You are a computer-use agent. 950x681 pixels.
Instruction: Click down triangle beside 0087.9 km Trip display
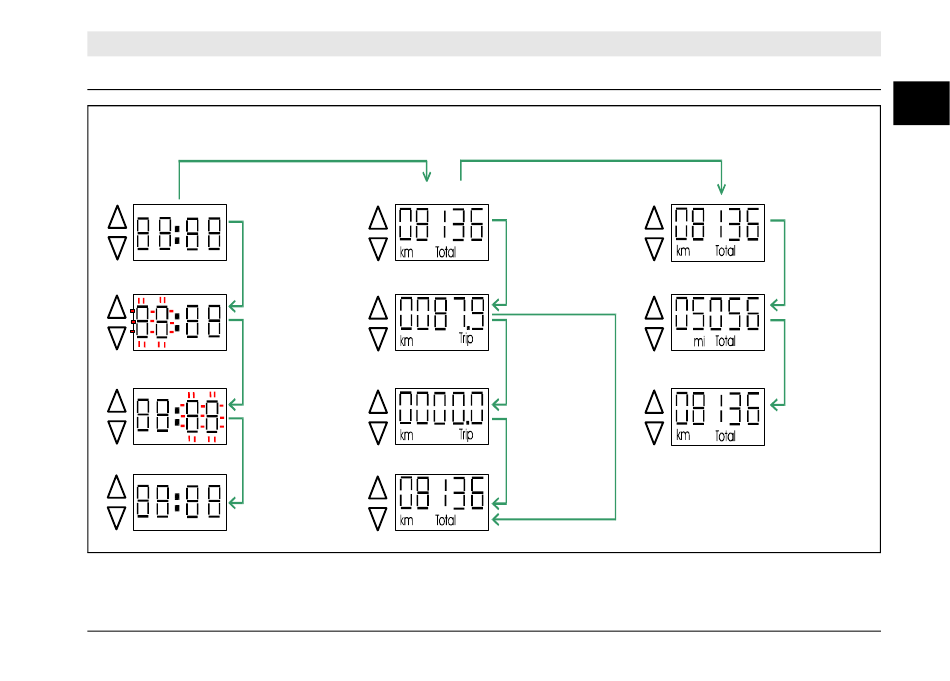(x=378, y=339)
